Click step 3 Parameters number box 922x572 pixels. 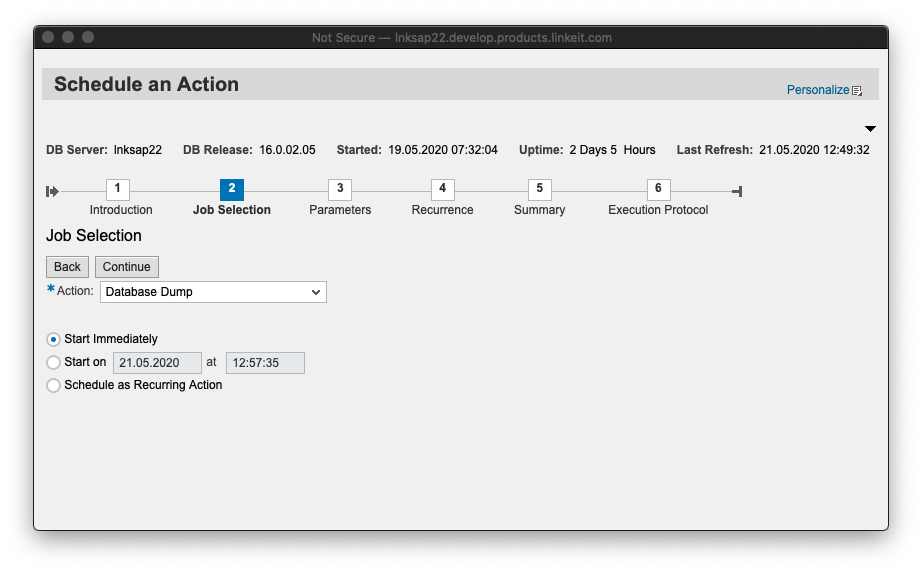point(340,189)
